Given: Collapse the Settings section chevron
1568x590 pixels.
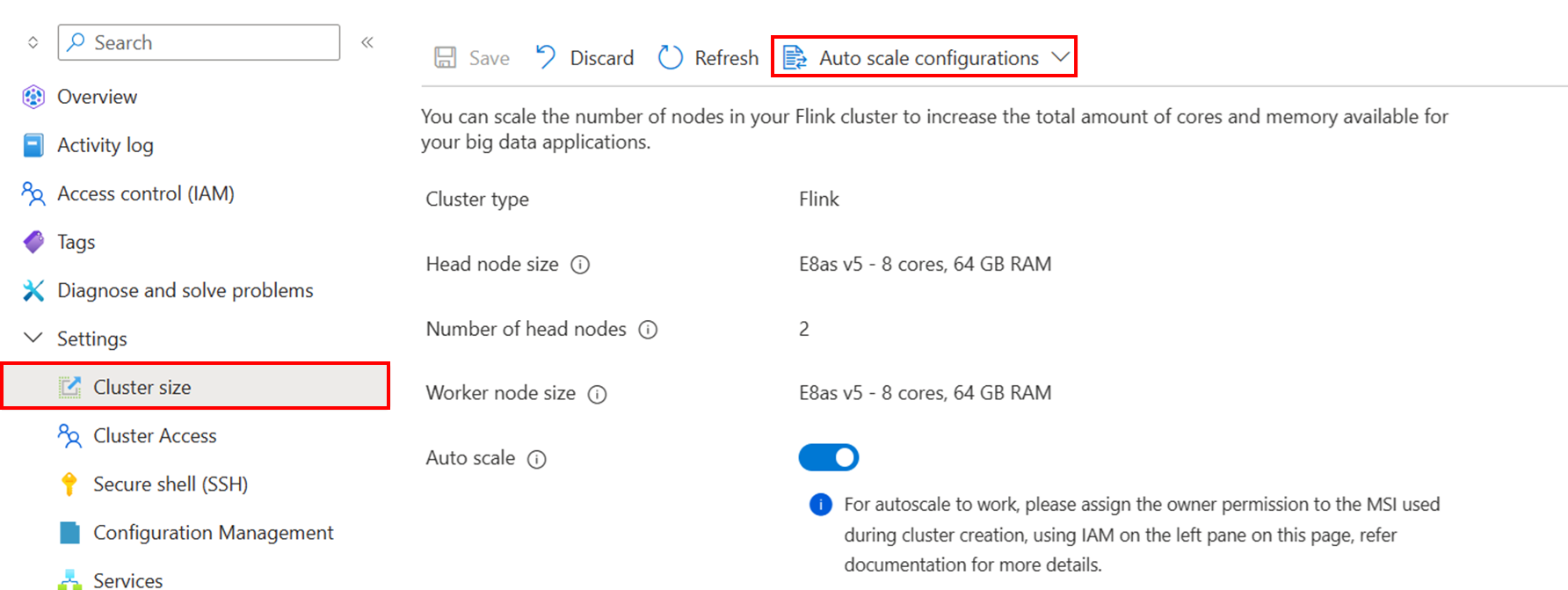Looking at the screenshot, I should pos(33,338).
